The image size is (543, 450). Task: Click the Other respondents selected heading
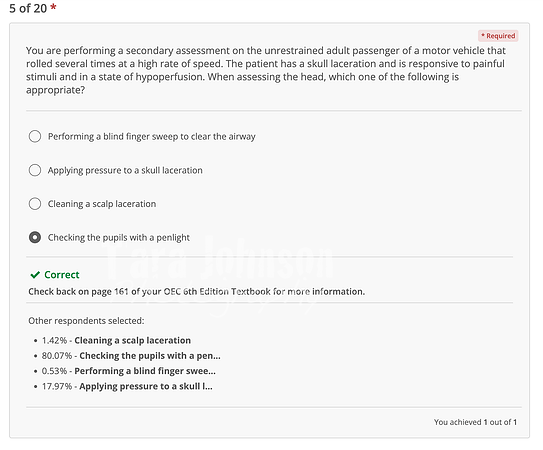pyautogui.click(x=86, y=321)
